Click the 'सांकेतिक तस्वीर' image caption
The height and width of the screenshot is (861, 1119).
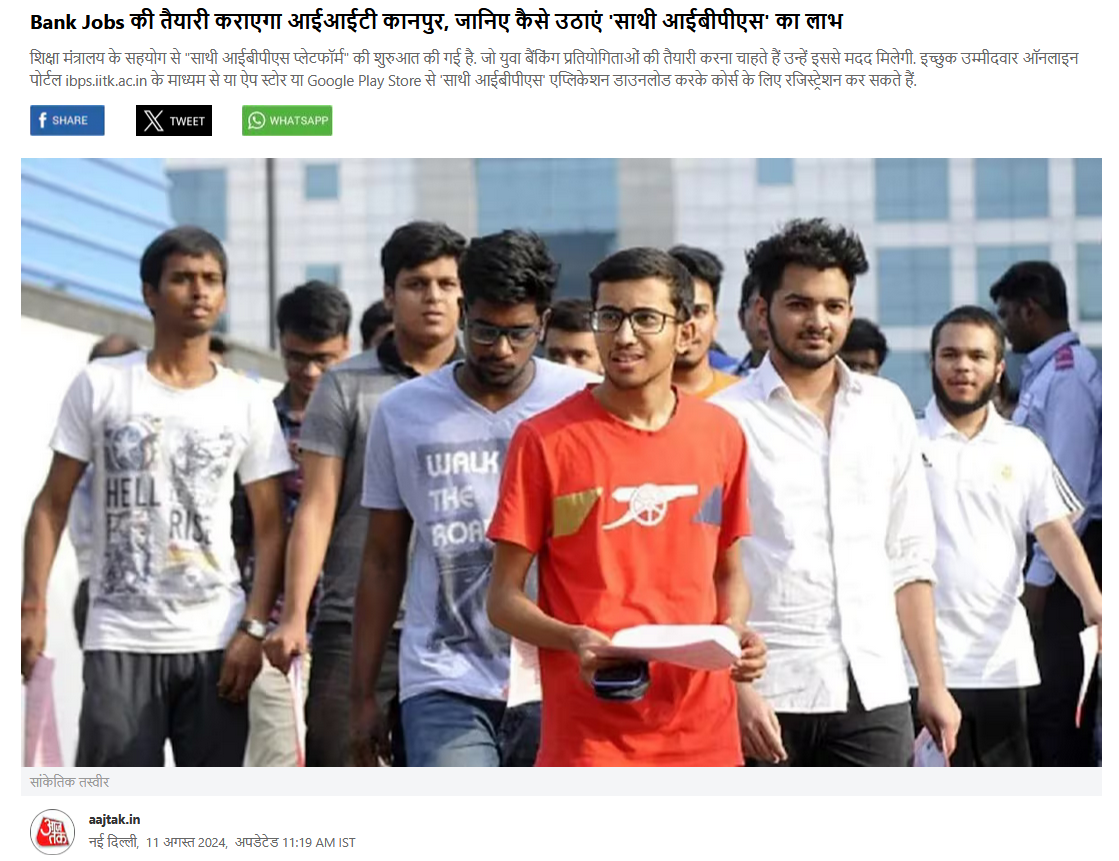69,782
